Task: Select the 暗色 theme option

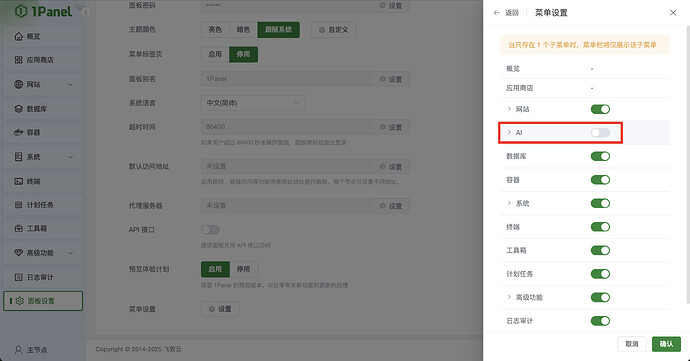Action: [243, 29]
